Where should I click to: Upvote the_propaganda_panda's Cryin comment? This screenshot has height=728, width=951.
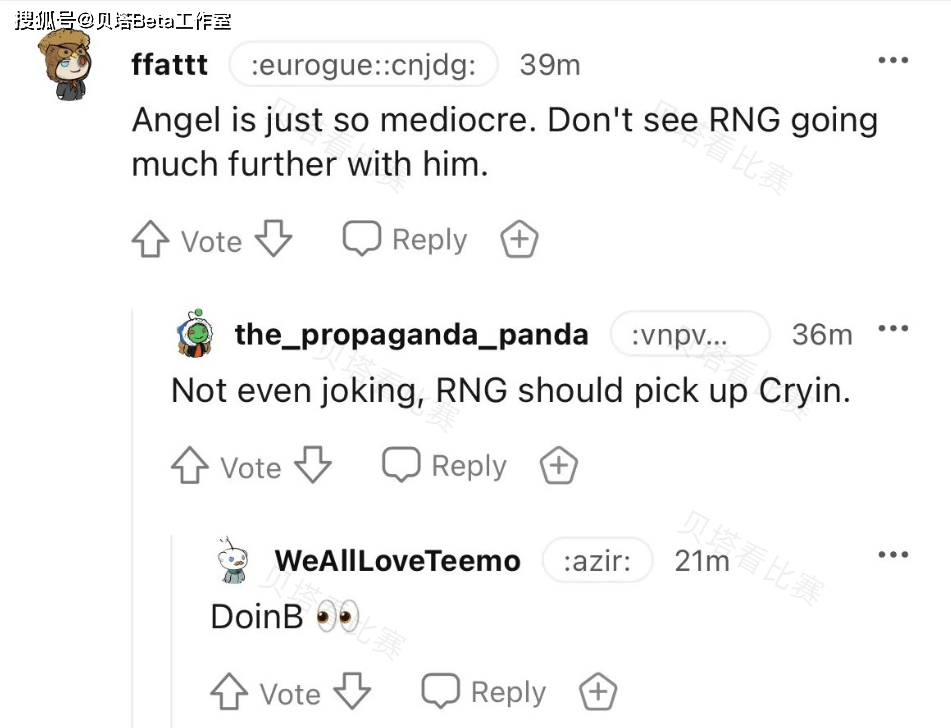pyautogui.click(x=190, y=465)
